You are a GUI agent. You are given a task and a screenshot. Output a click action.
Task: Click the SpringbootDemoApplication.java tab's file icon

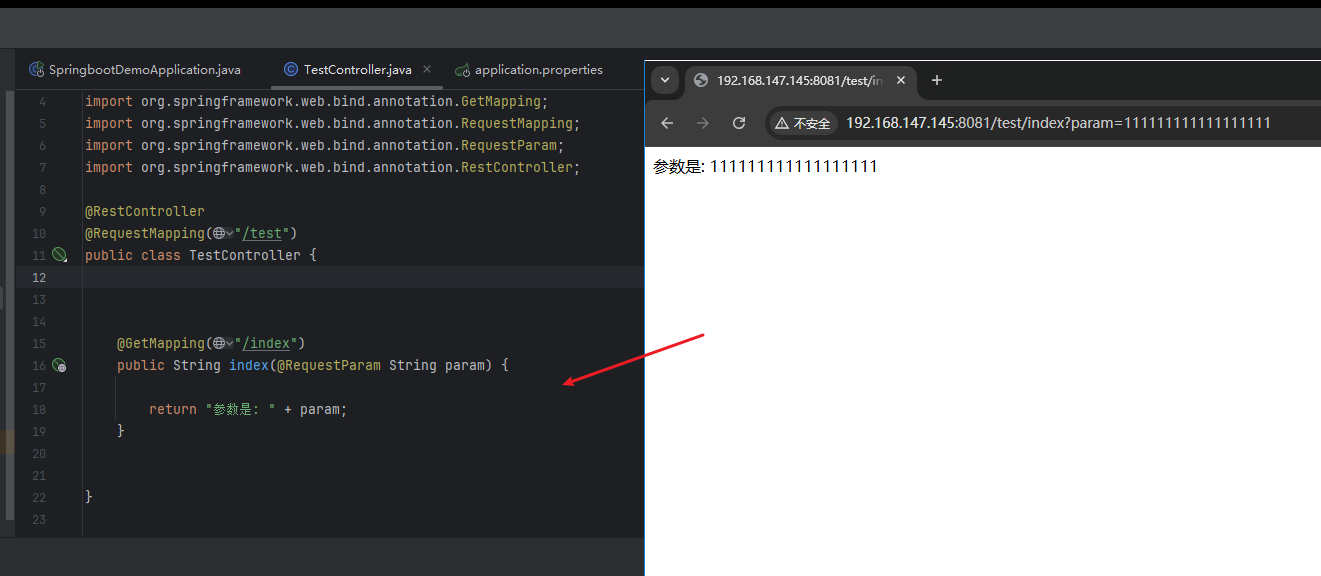pyautogui.click(x=36, y=70)
